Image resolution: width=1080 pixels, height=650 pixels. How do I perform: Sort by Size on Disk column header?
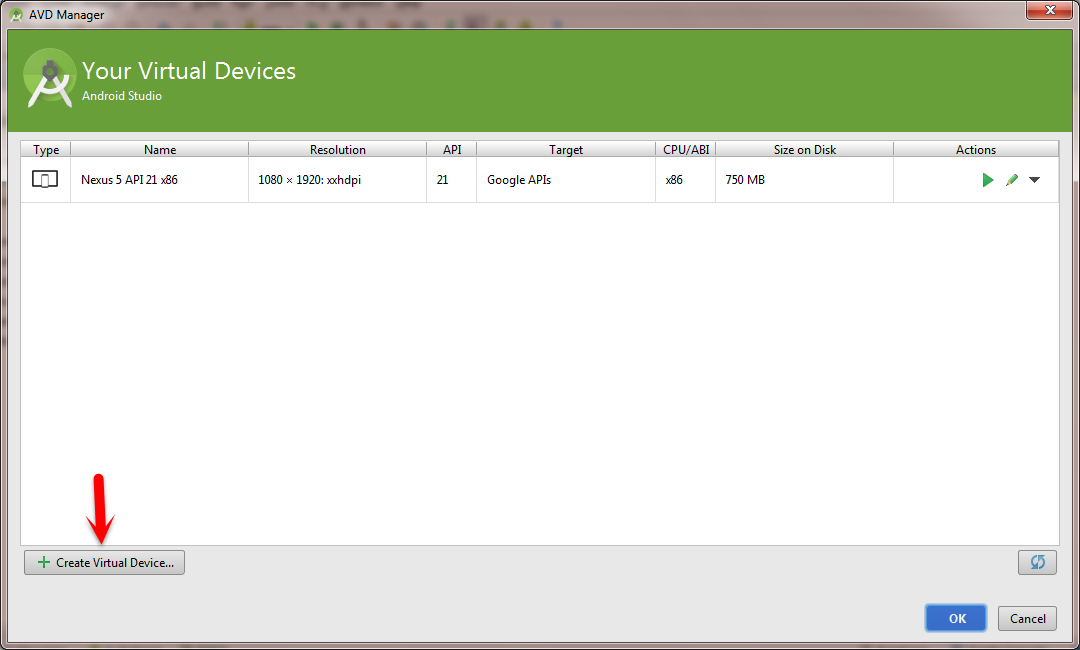coord(804,149)
